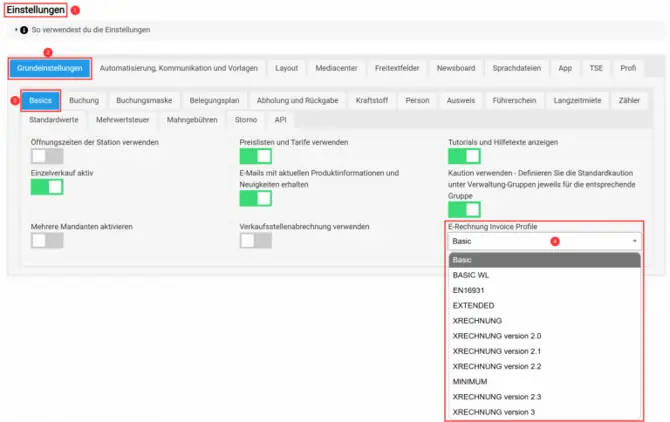Select the Mahngebühren sub-tab
The height and width of the screenshot is (422, 670).
(x=192, y=120)
